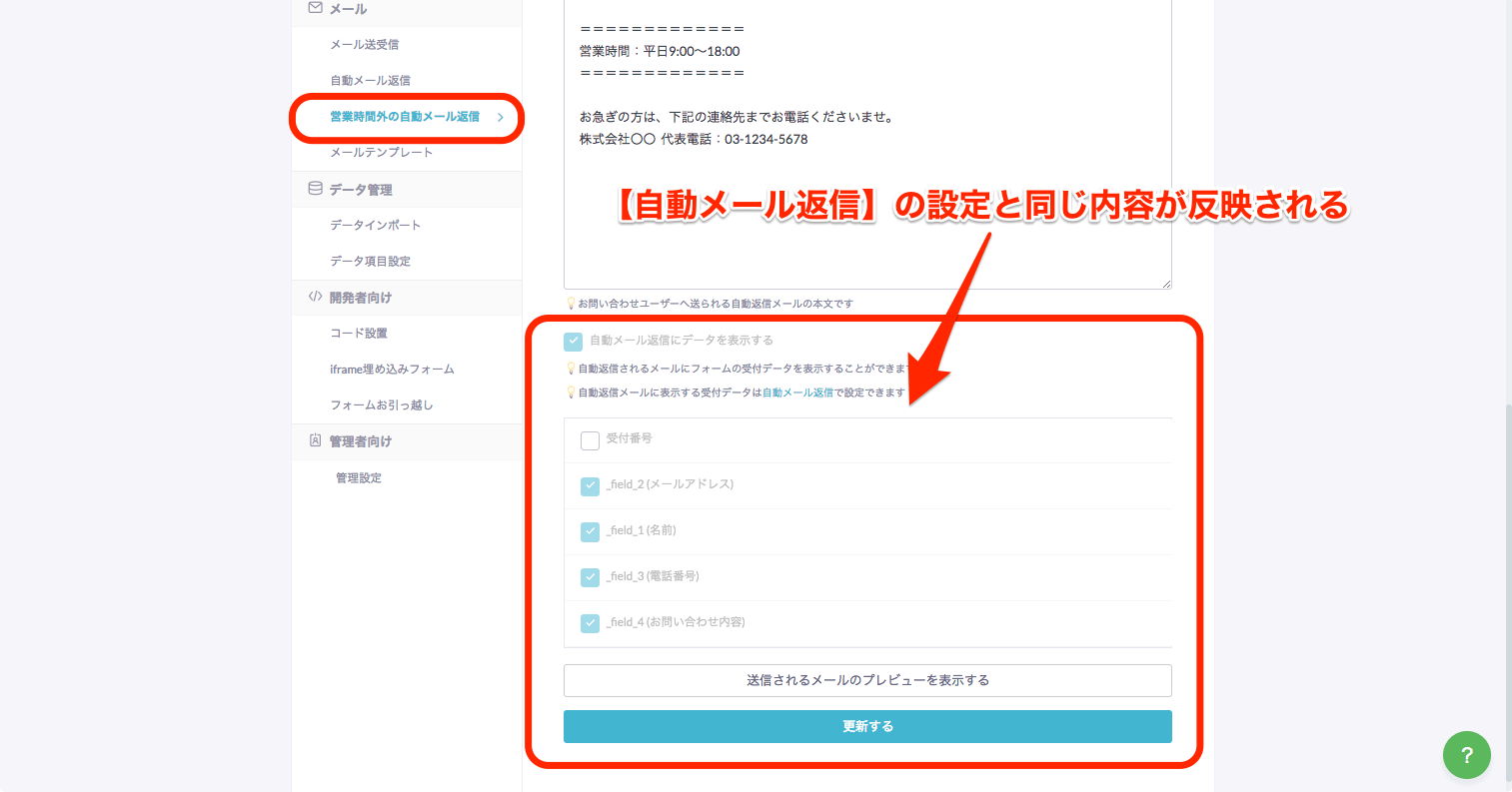1512x792 pixels.
Task: Open the green question mark help button
Action: 1466,755
